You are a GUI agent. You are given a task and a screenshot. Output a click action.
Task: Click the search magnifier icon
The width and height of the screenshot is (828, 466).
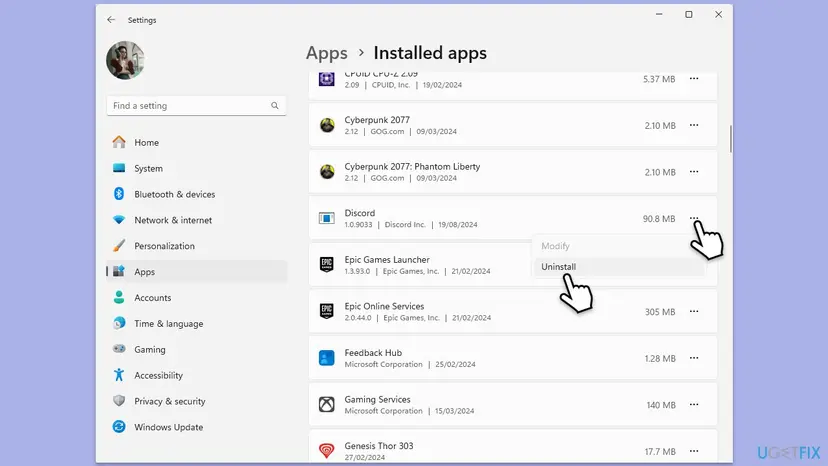coord(275,106)
